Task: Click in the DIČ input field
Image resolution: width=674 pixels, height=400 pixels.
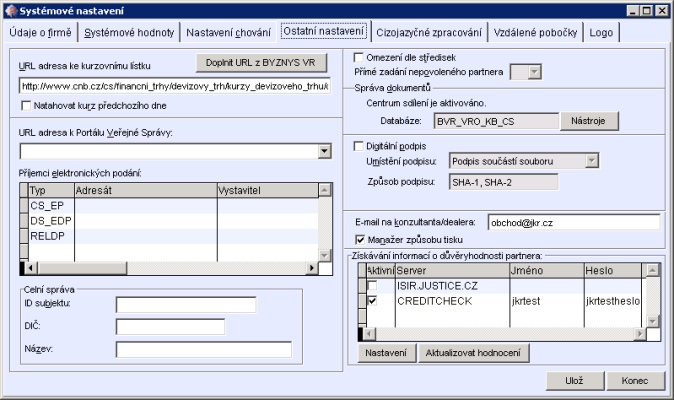Action: coord(170,326)
